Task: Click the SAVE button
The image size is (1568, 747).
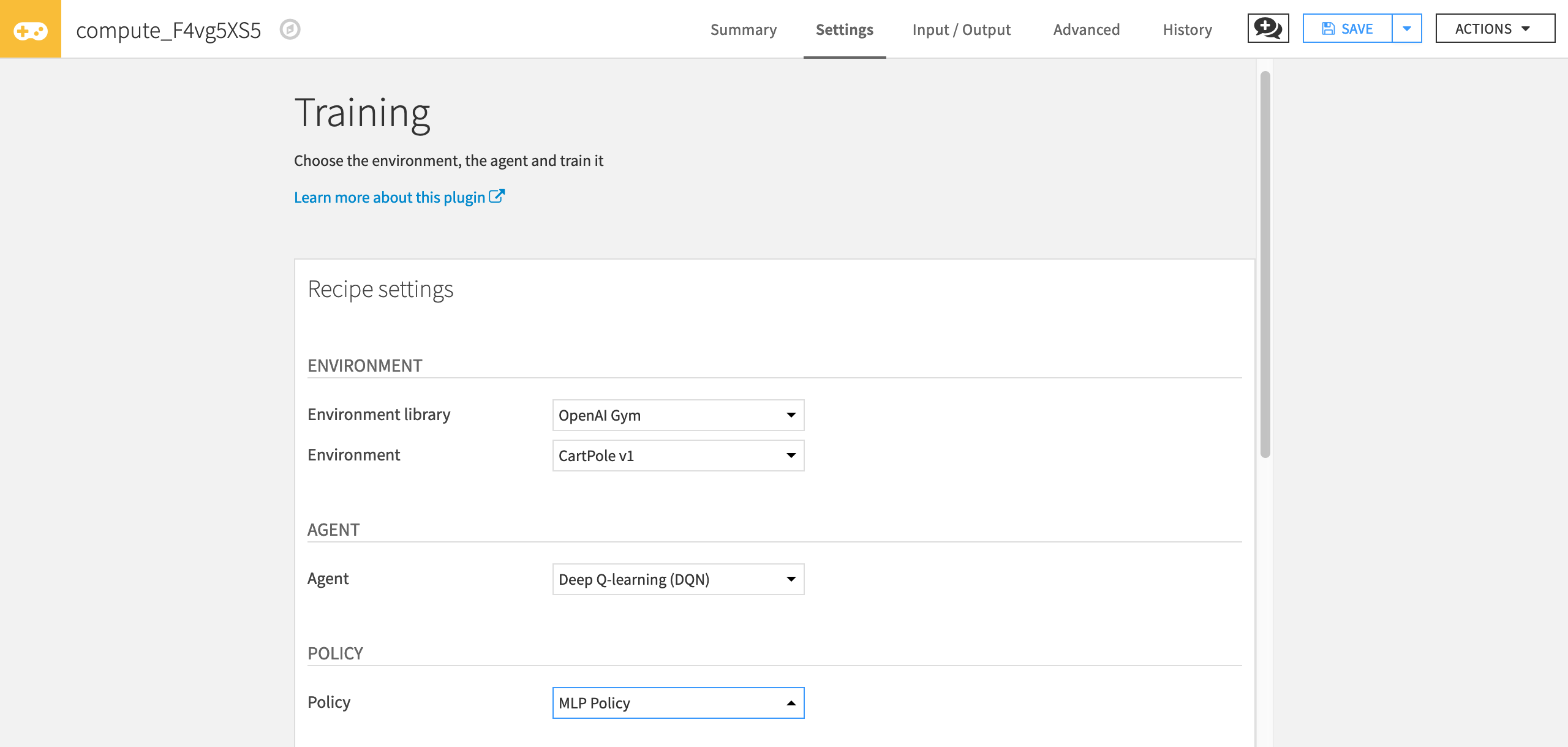Action: 1348,28
